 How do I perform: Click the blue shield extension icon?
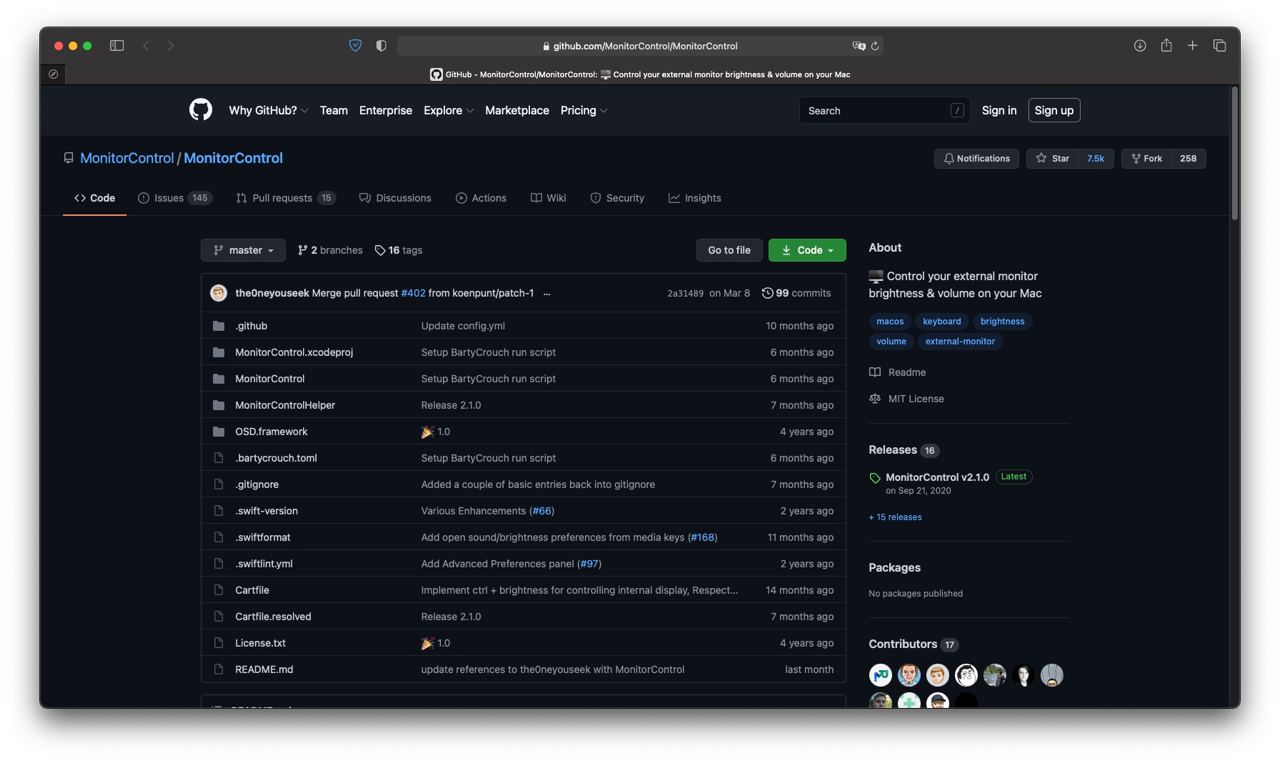(355, 46)
